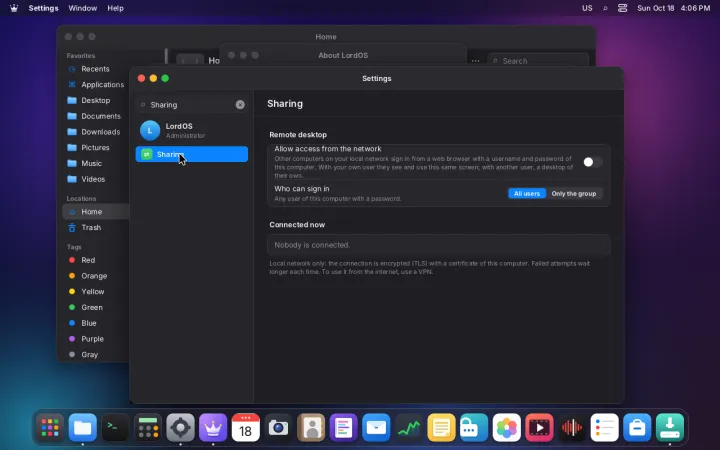This screenshot has width=720, height=450.
Task: Open the Calculator from the dock
Action: click(148, 428)
